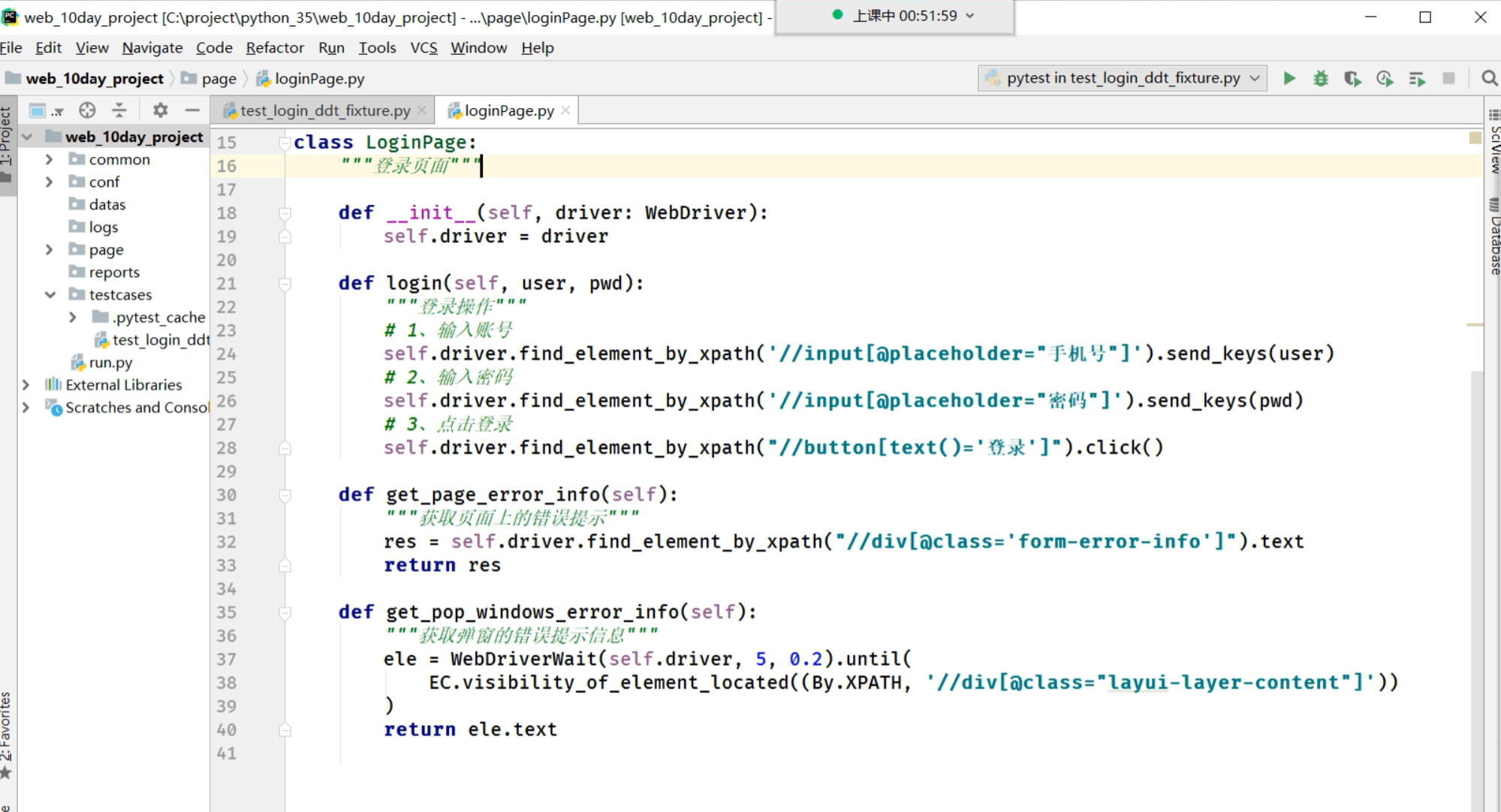Click the project panel settings gear
Screen dimensions: 1501x812
pos(160,110)
